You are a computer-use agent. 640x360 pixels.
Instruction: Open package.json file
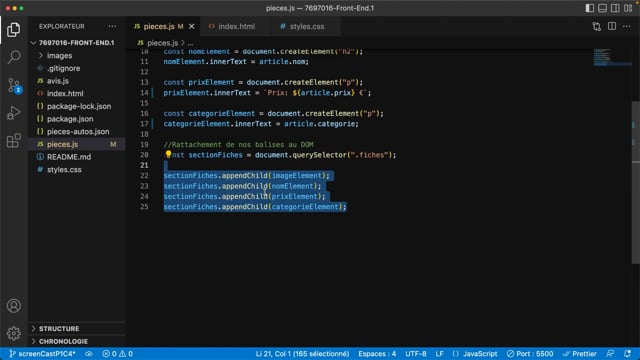pyautogui.click(x=77, y=119)
